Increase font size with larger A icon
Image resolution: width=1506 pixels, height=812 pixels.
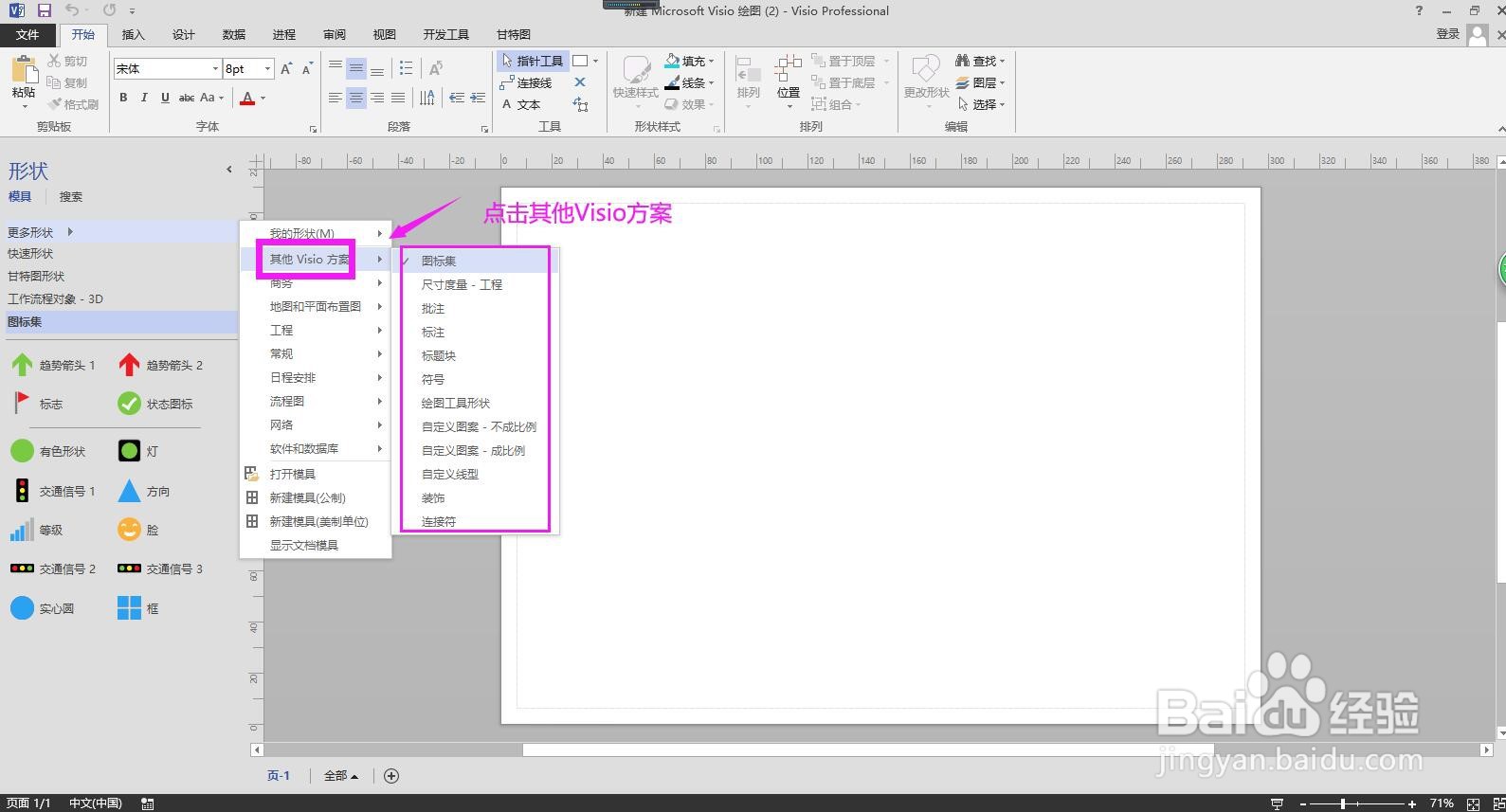click(286, 69)
